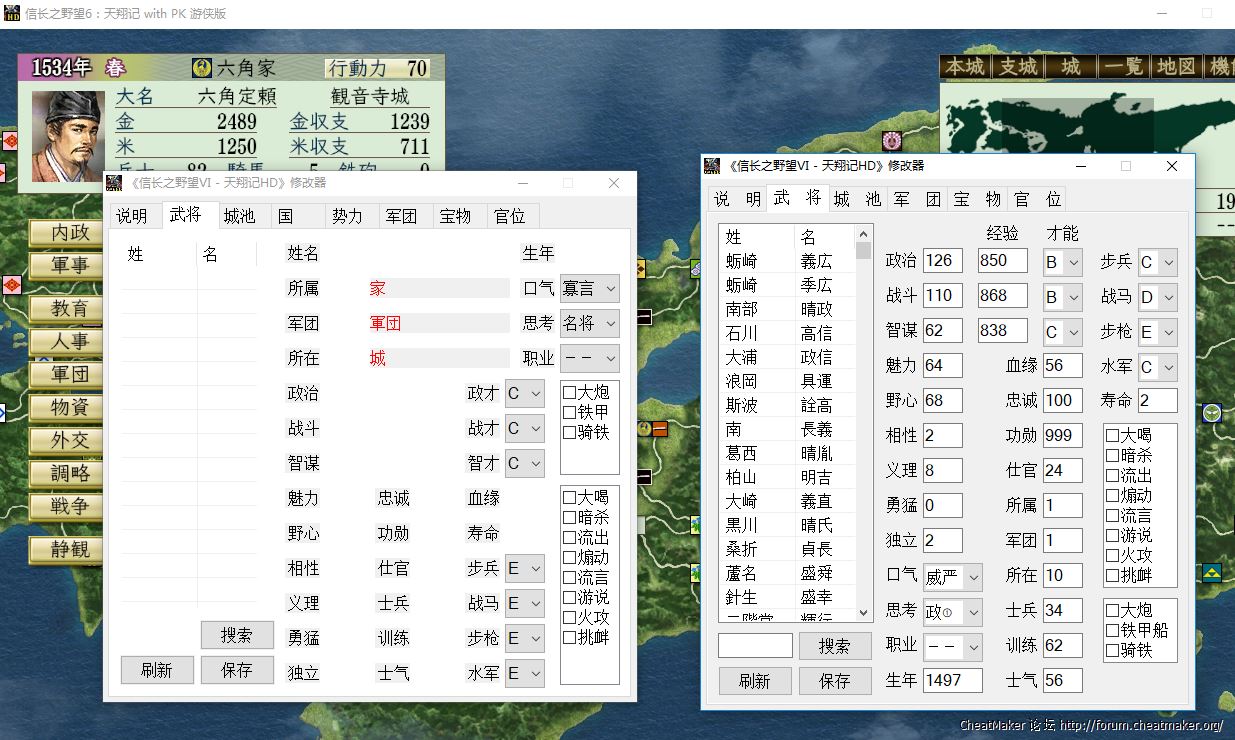Image resolution: width=1235 pixels, height=740 pixels.
Task: Click the Rokkaku clan crest beside 六角家
Action: 202,68
